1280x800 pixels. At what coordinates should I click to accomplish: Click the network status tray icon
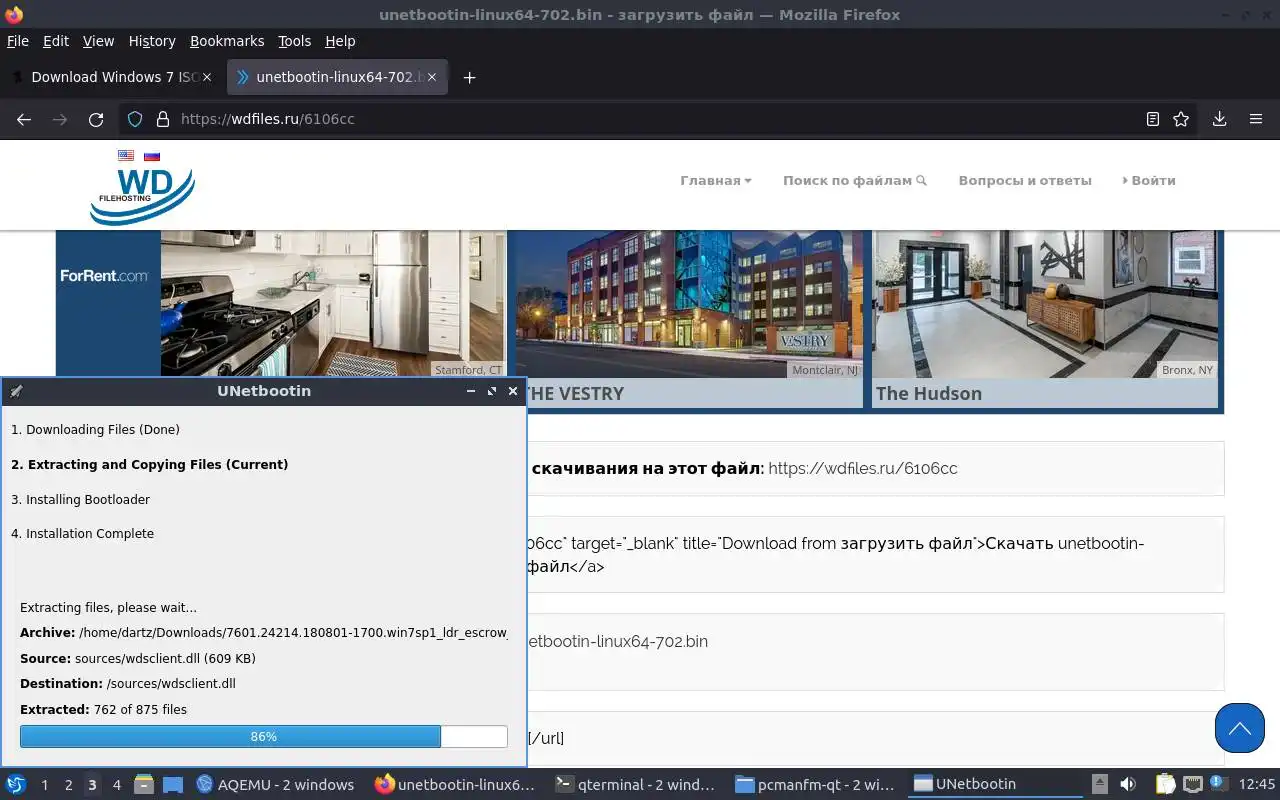coord(1192,784)
